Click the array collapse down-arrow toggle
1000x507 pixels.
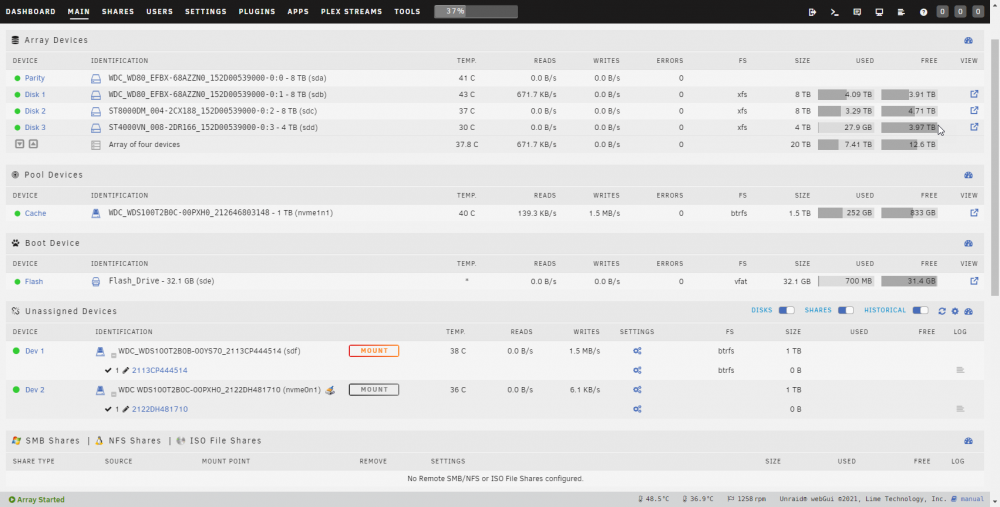[x=20, y=144]
